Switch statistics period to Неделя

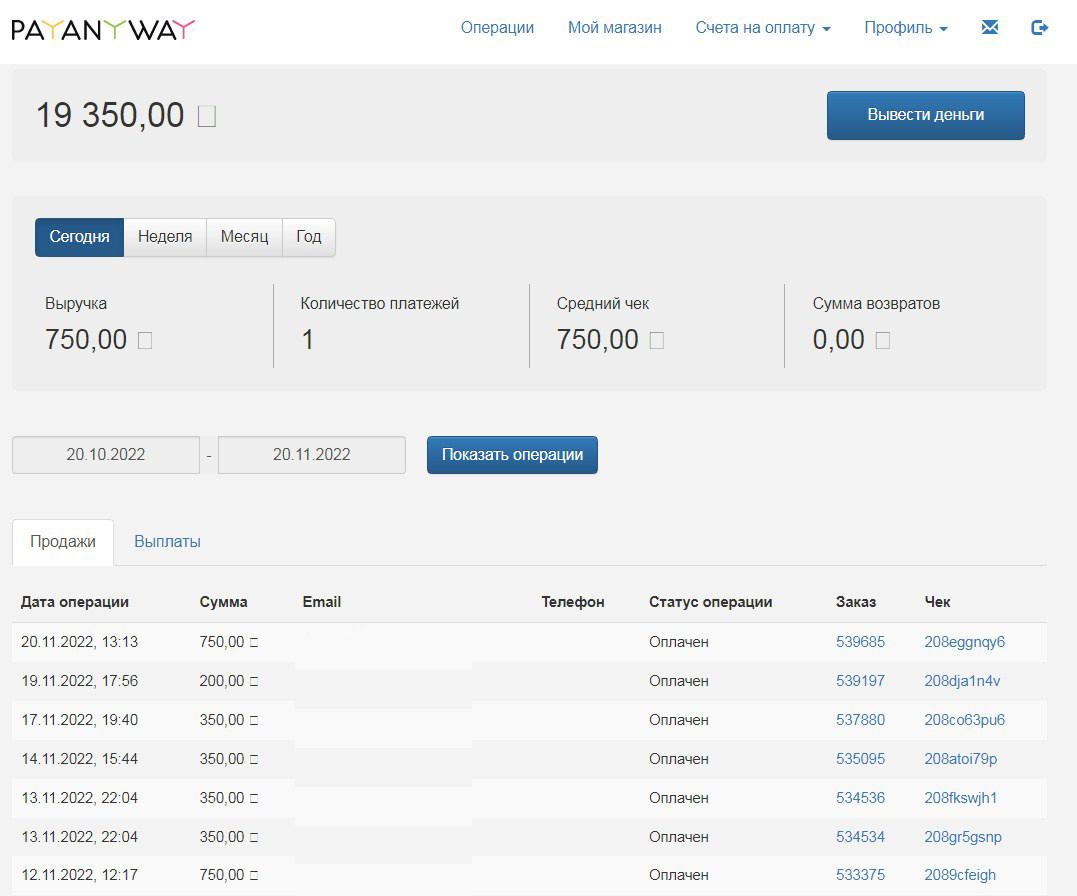pyautogui.click(x=165, y=237)
